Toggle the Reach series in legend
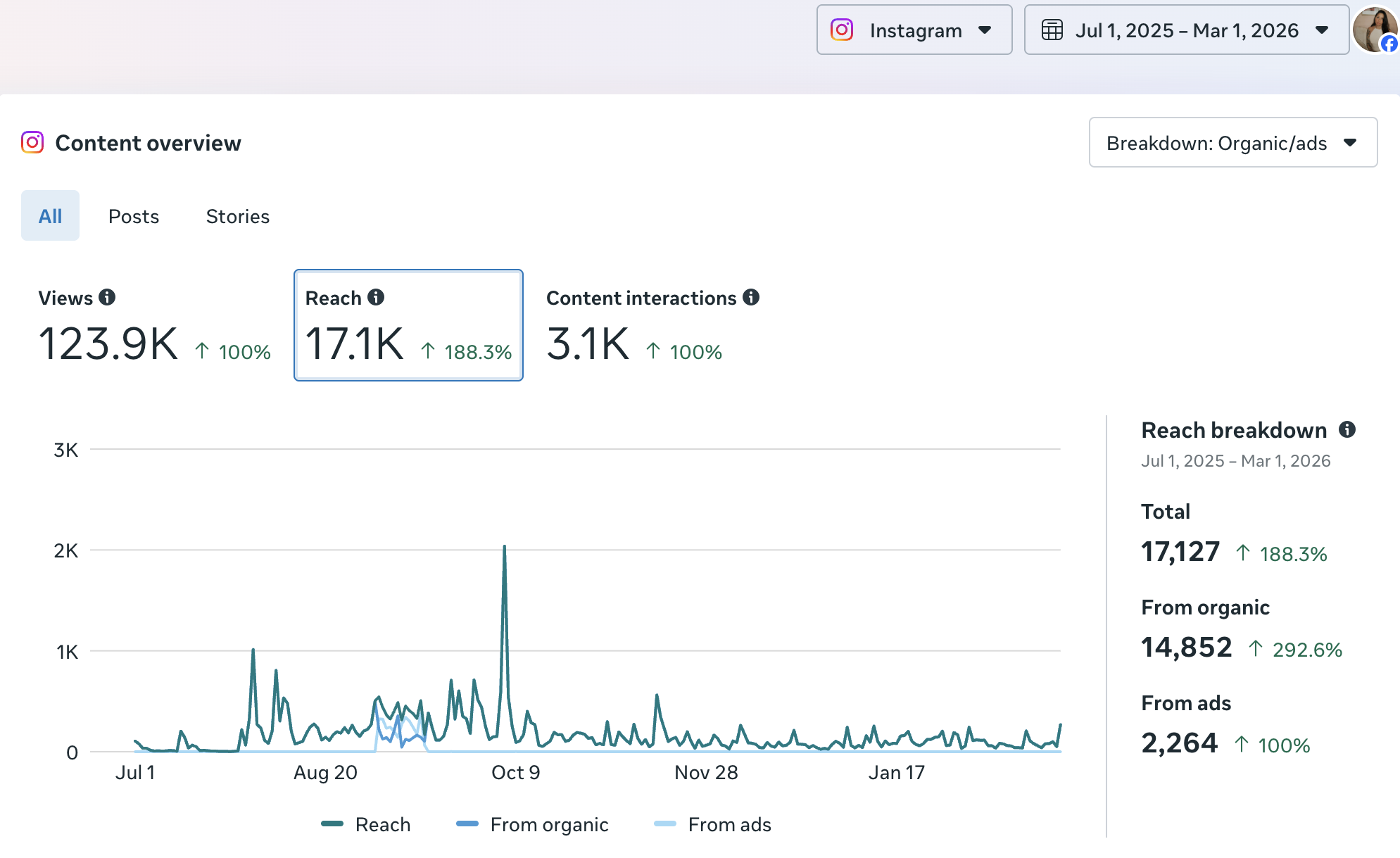Viewport: 1400px width, 858px height. [382, 824]
